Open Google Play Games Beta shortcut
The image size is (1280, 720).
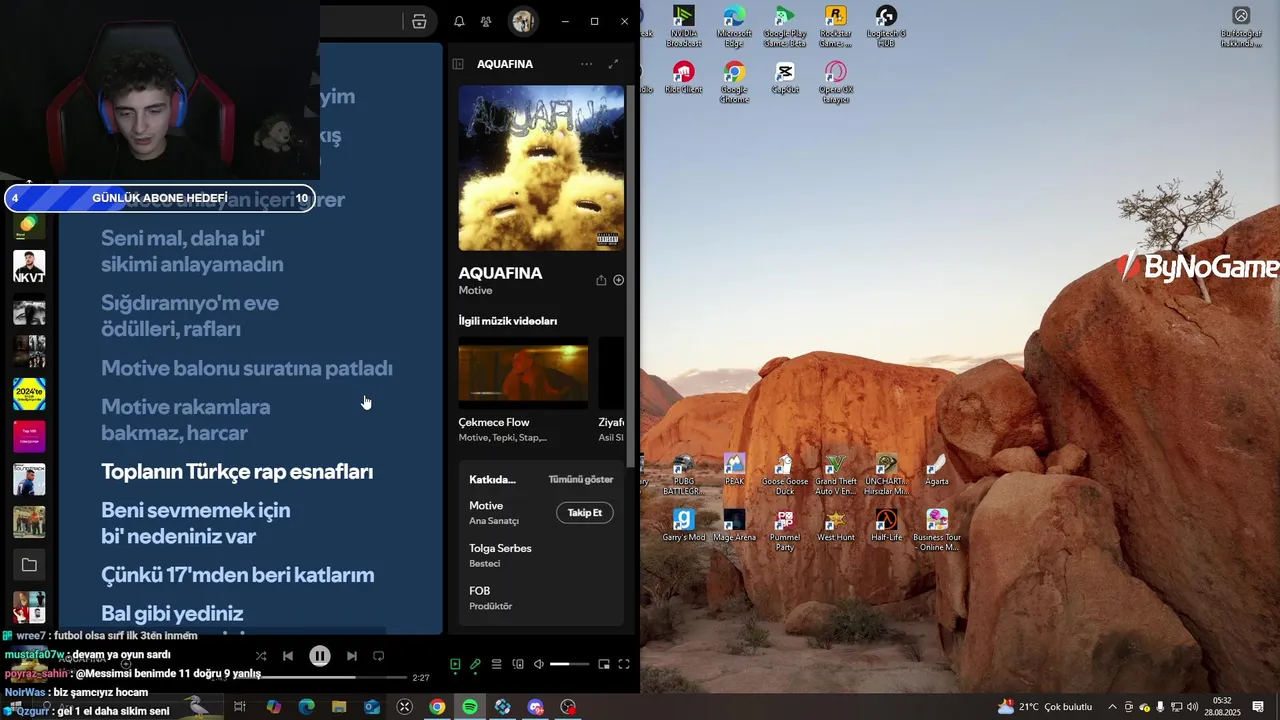pos(785,27)
